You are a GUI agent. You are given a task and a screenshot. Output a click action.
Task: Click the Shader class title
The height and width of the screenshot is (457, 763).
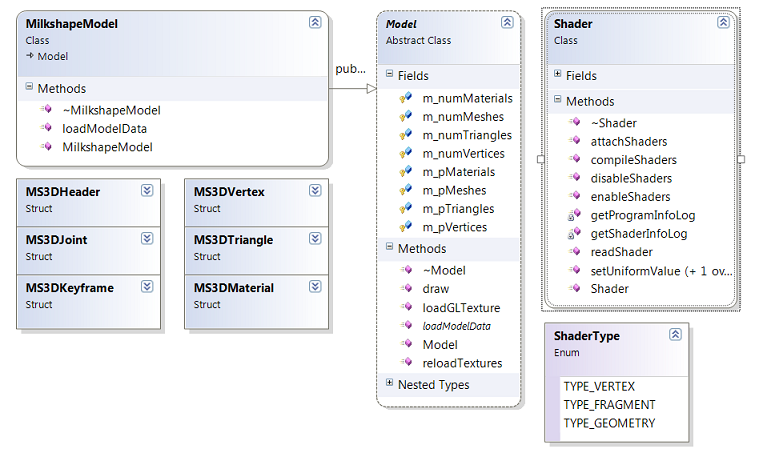(573, 23)
